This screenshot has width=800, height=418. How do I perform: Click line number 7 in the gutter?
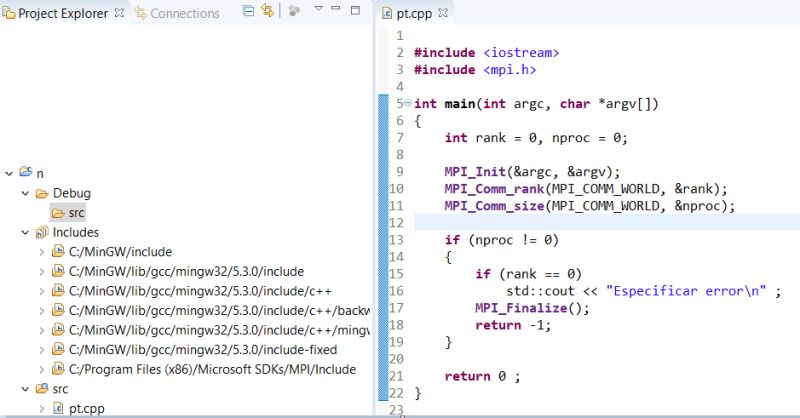(x=400, y=138)
